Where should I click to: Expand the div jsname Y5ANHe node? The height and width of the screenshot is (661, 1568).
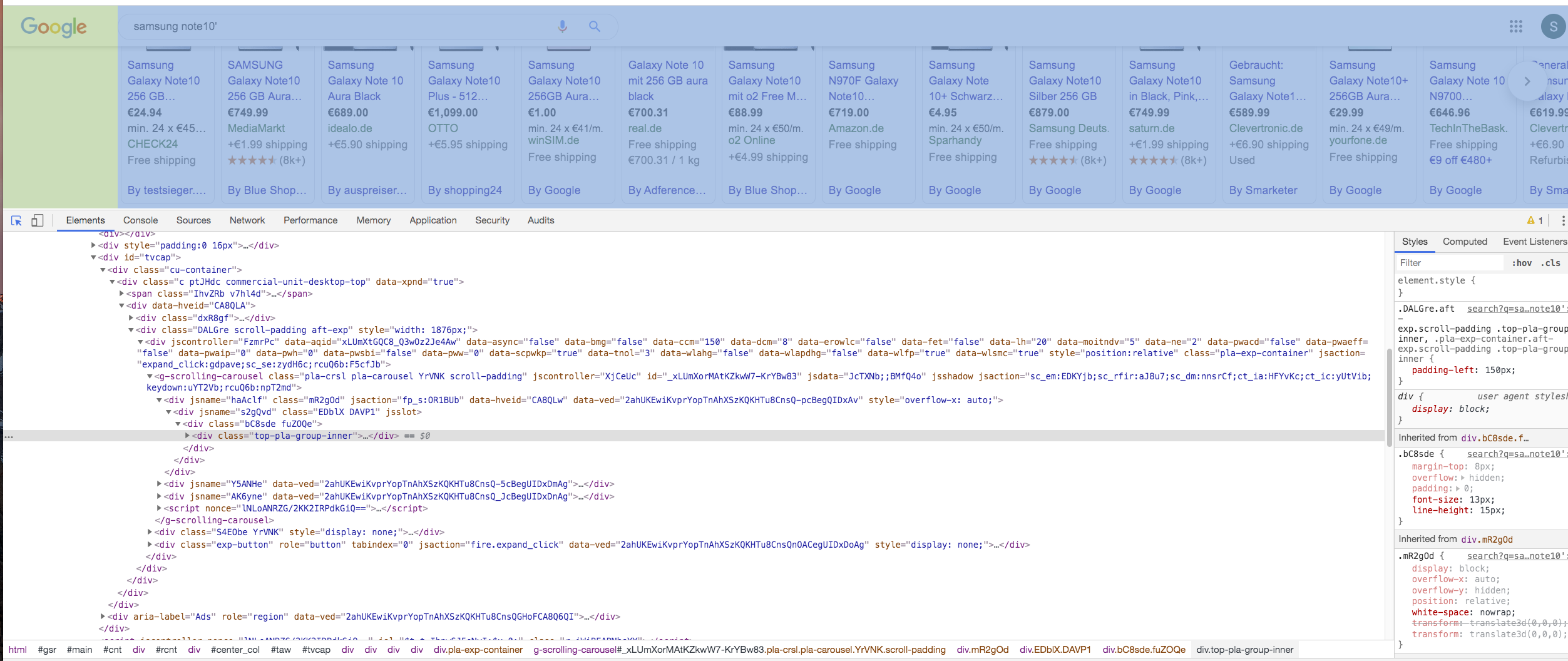point(160,484)
